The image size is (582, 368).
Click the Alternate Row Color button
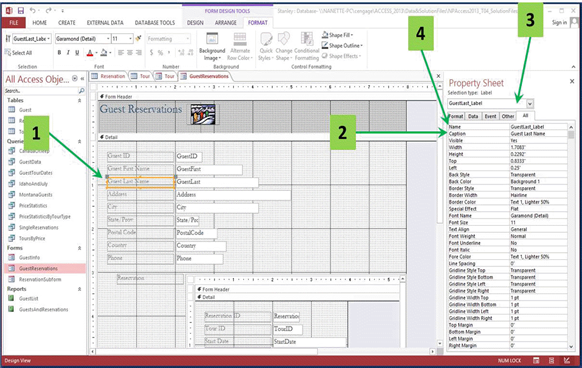(240, 47)
